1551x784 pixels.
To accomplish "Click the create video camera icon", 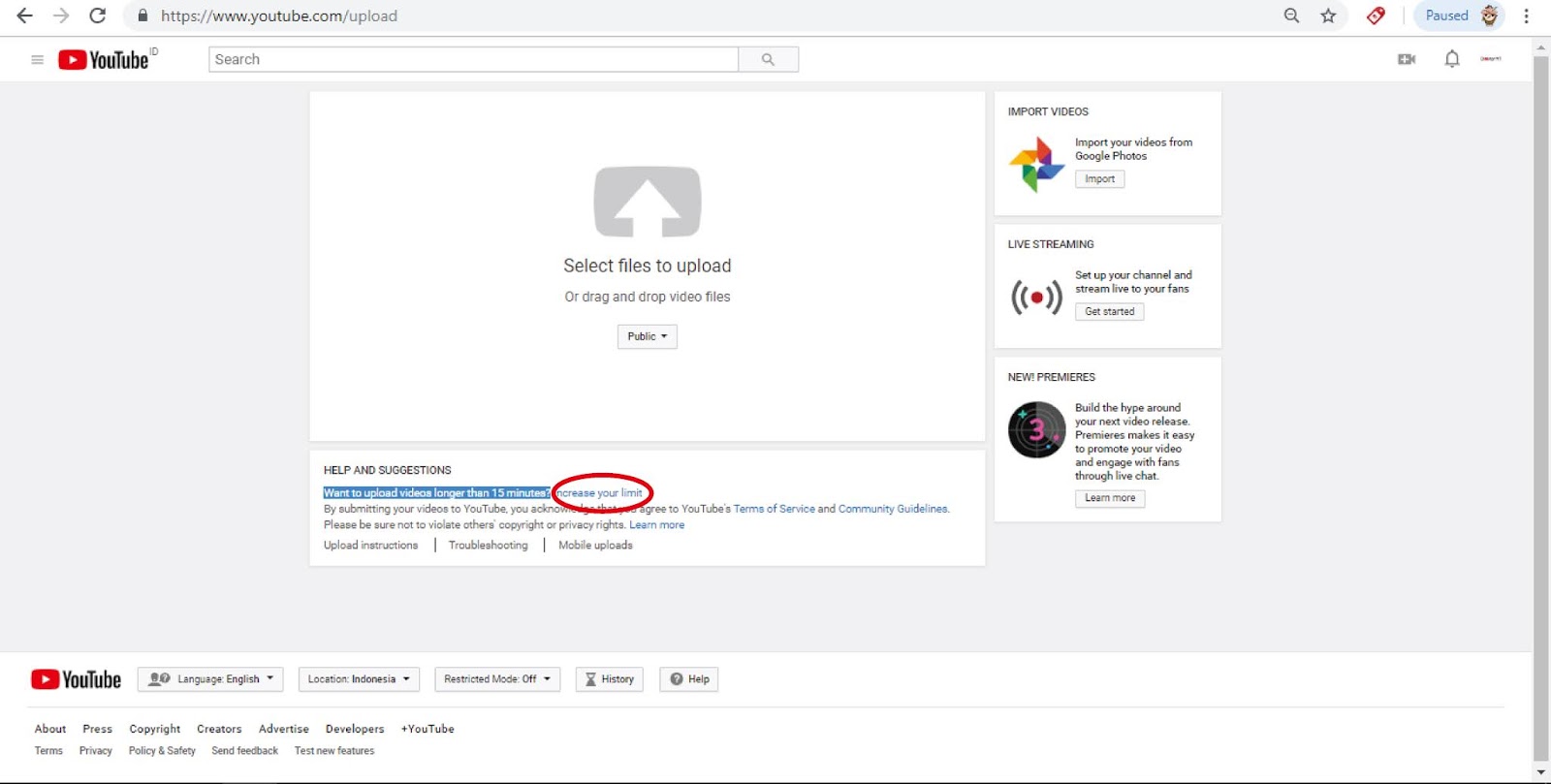I will pos(1407,59).
